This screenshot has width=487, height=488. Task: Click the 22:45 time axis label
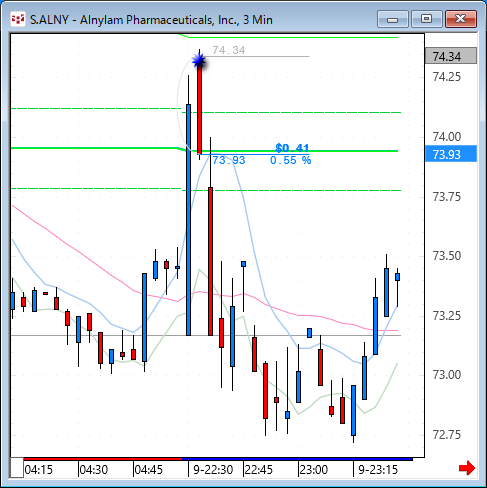point(259,470)
